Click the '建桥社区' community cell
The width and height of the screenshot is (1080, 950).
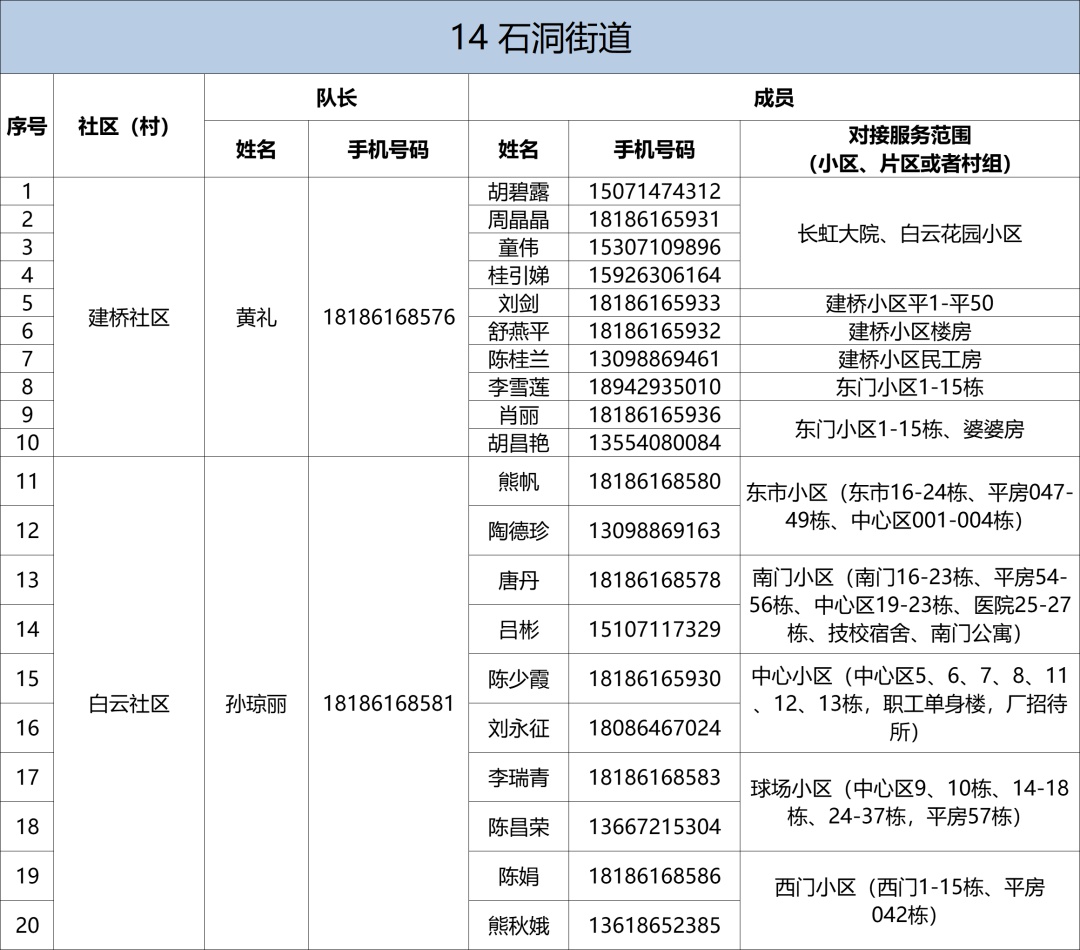tap(129, 318)
